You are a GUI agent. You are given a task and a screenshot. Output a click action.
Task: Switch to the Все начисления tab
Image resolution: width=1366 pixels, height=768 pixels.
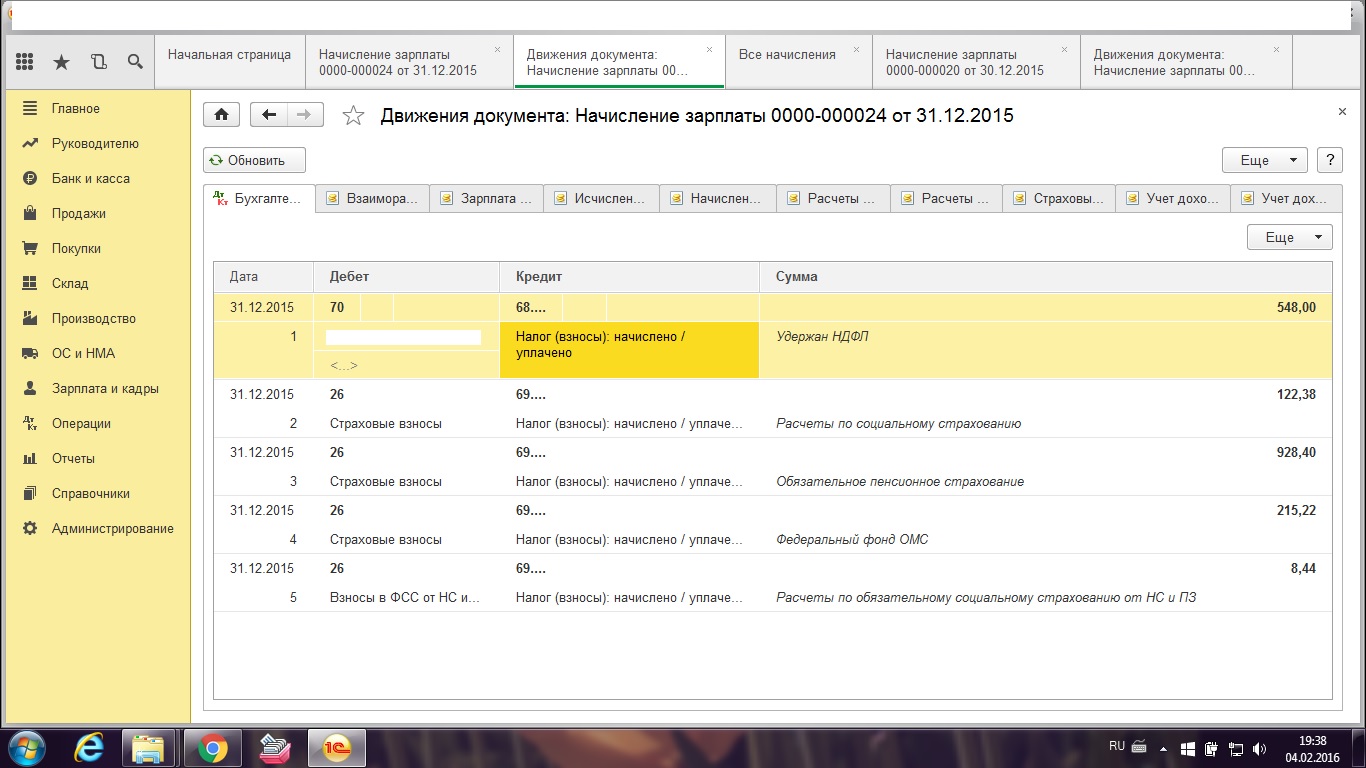pyautogui.click(x=786, y=55)
